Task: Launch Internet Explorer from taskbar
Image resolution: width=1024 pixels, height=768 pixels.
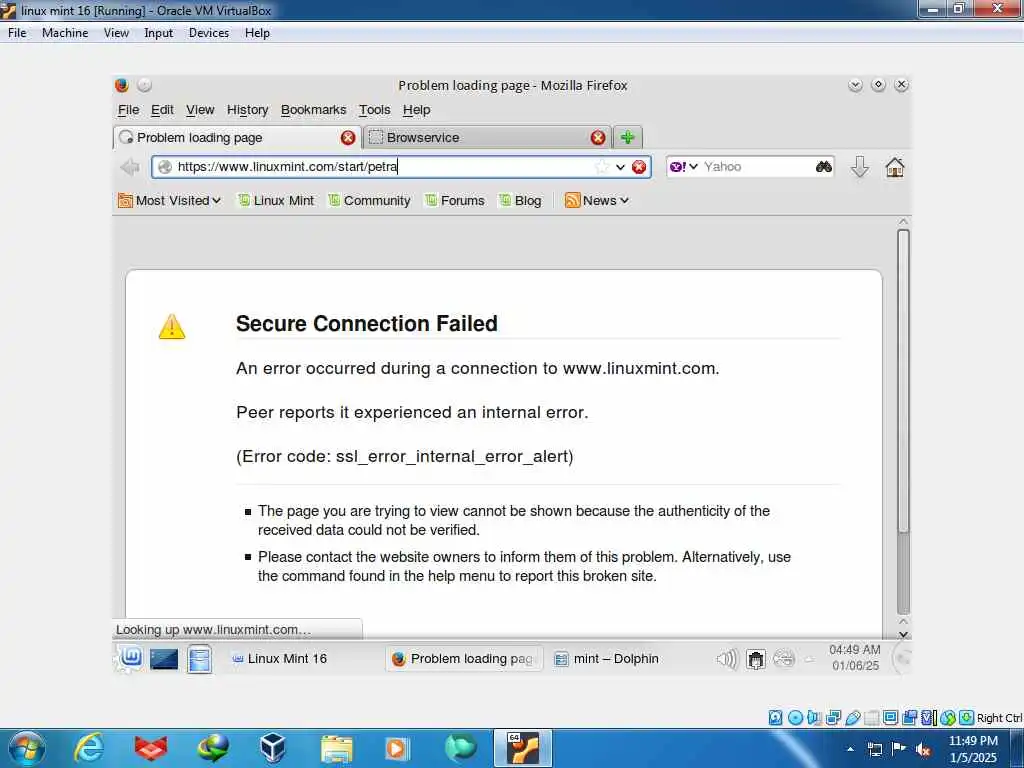Action: [88, 748]
